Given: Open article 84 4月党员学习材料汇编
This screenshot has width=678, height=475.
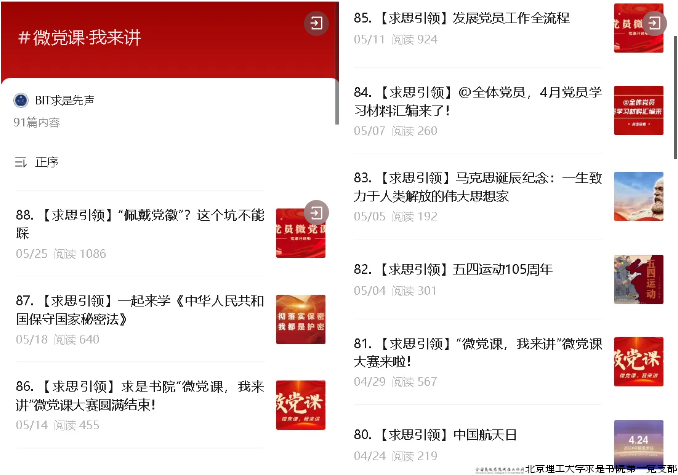Looking at the screenshot, I should [x=477, y=101].
